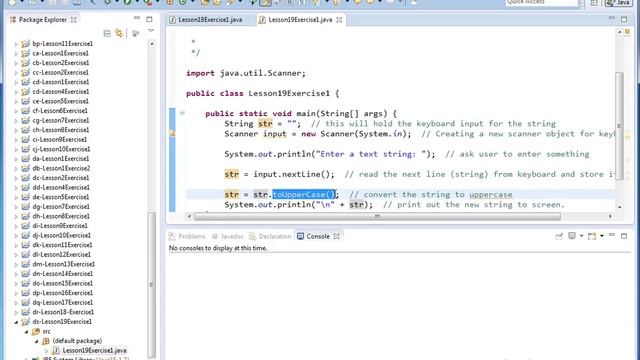640x360 pixels.
Task: Select Lesson19Exercise1.java file in tree
Action: click(94, 351)
